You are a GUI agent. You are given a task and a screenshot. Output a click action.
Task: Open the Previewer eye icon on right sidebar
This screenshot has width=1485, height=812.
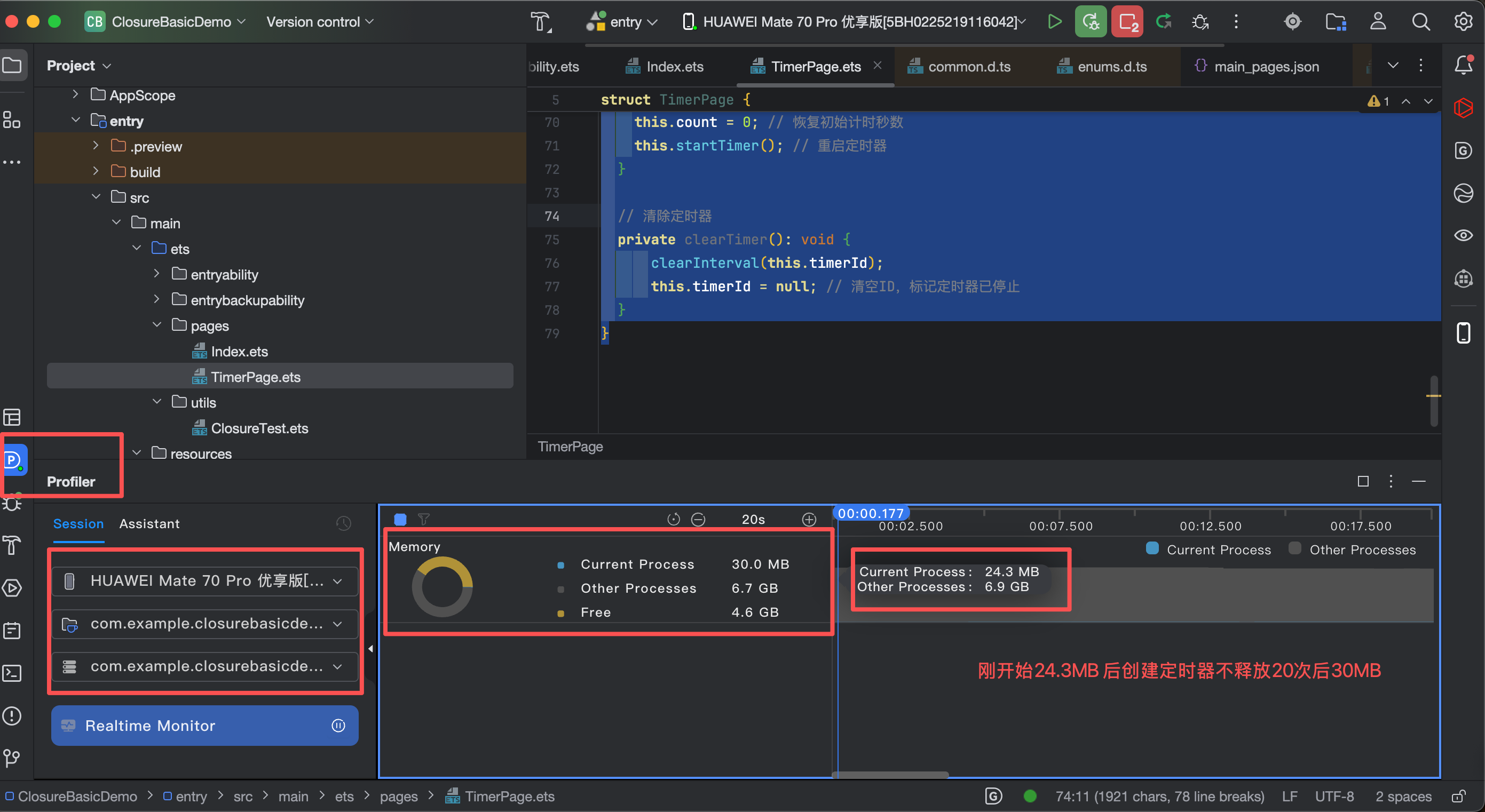coord(1463,235)
